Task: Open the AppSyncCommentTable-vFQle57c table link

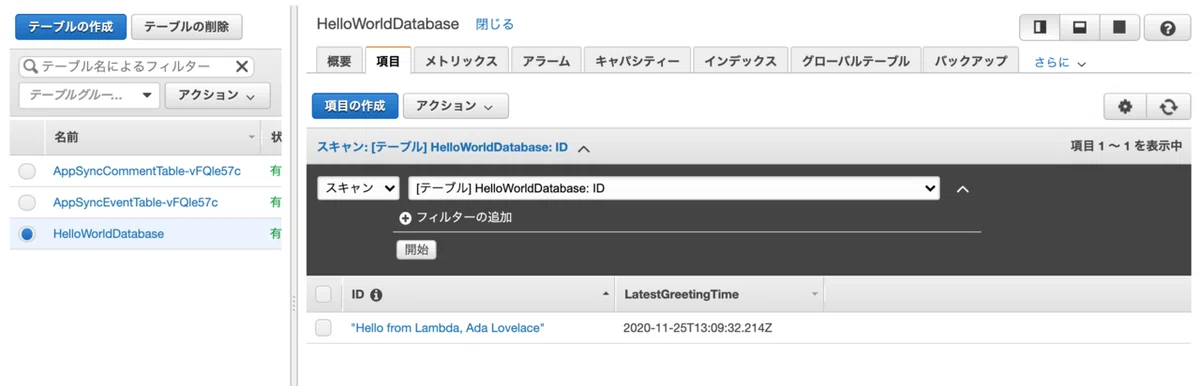Action: click(147, 171)
